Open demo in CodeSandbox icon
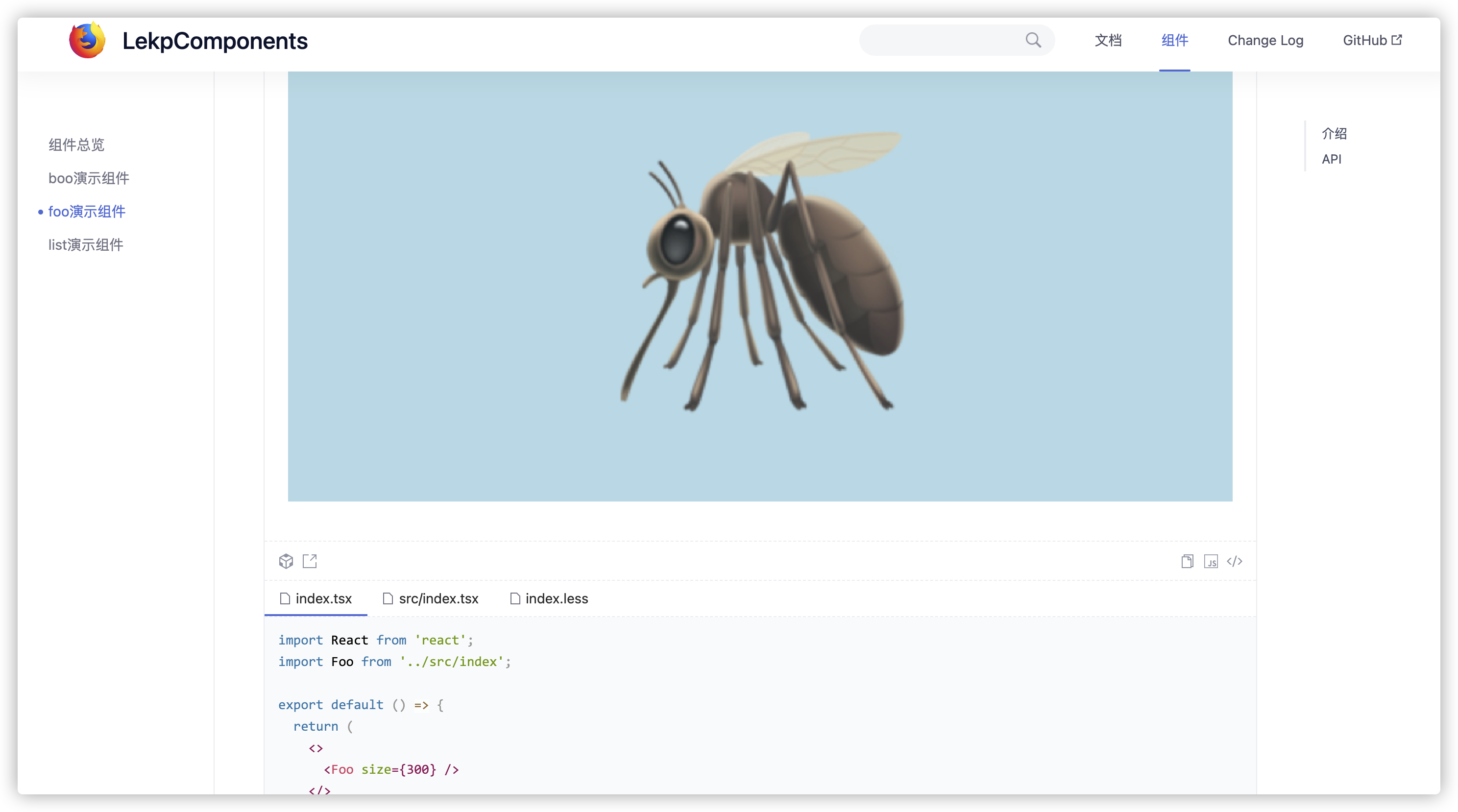 (x=286, y=561)
